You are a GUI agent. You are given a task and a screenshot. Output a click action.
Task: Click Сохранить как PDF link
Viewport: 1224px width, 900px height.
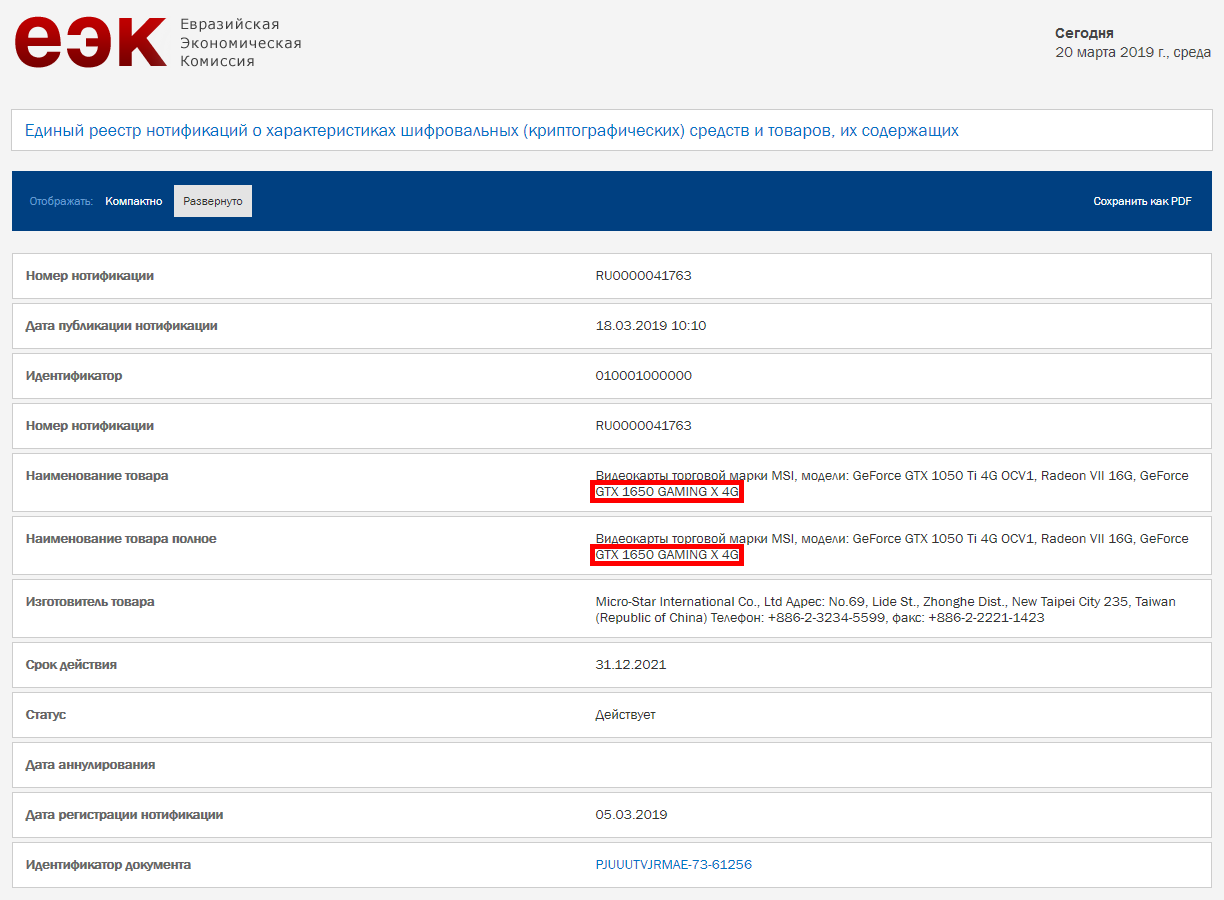(x=1142, y=201)
